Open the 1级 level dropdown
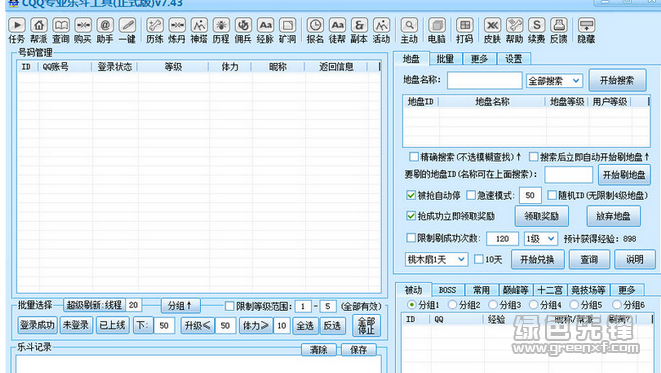Viewport: 661px width, 373px height. point(540,239)
